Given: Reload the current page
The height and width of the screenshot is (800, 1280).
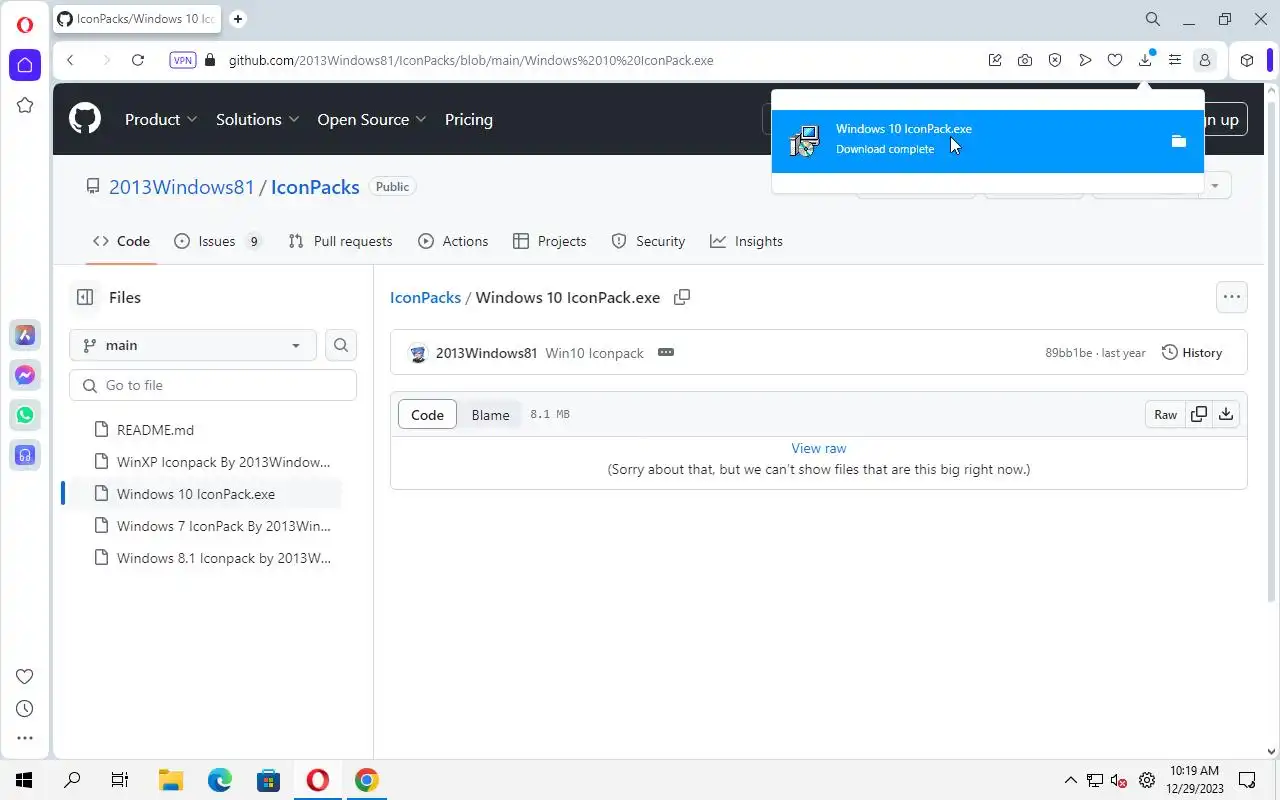Looking at the screenshot, I should (x=138, y=60).
